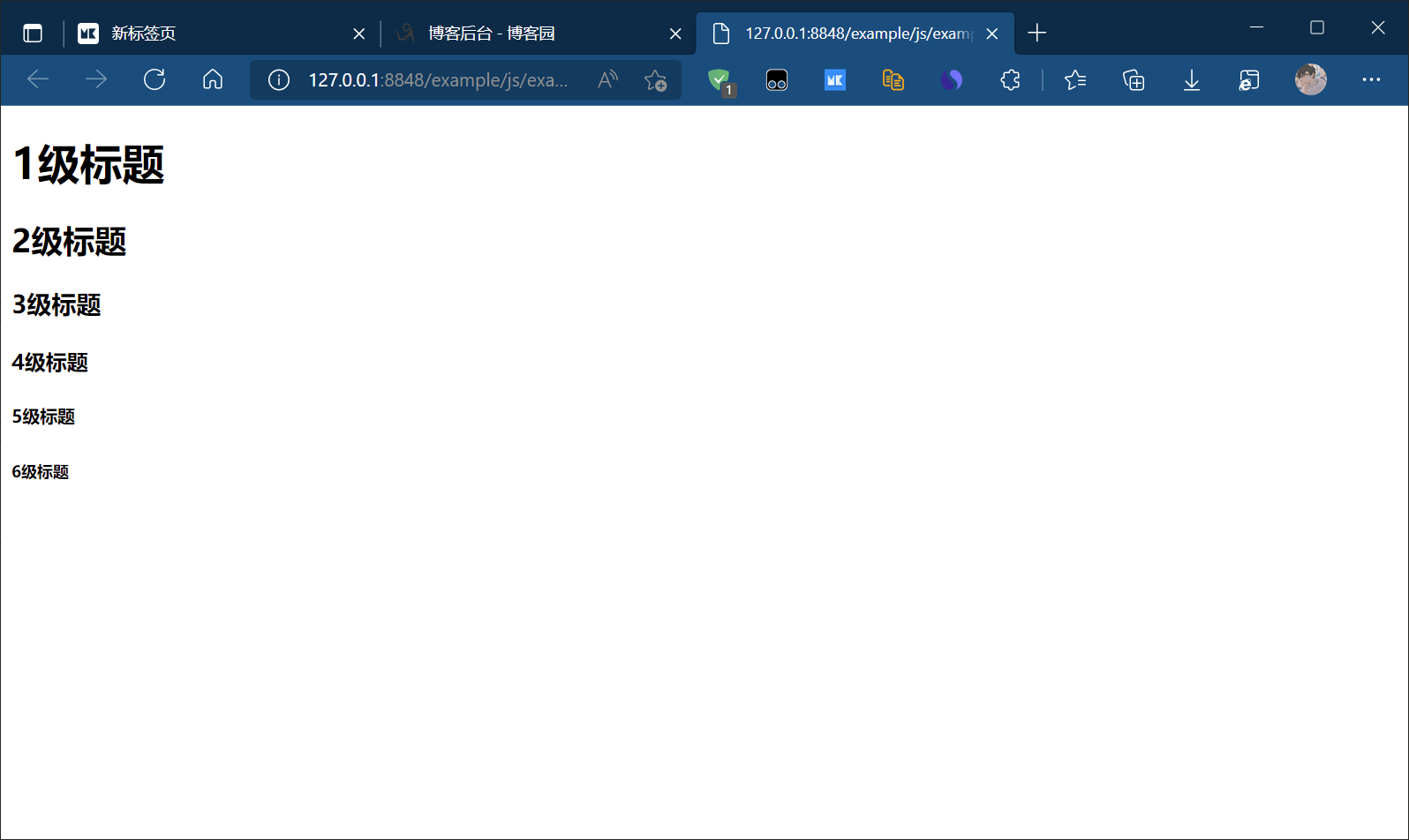
Task: Go back to previous page
Action: pos(38,80)
